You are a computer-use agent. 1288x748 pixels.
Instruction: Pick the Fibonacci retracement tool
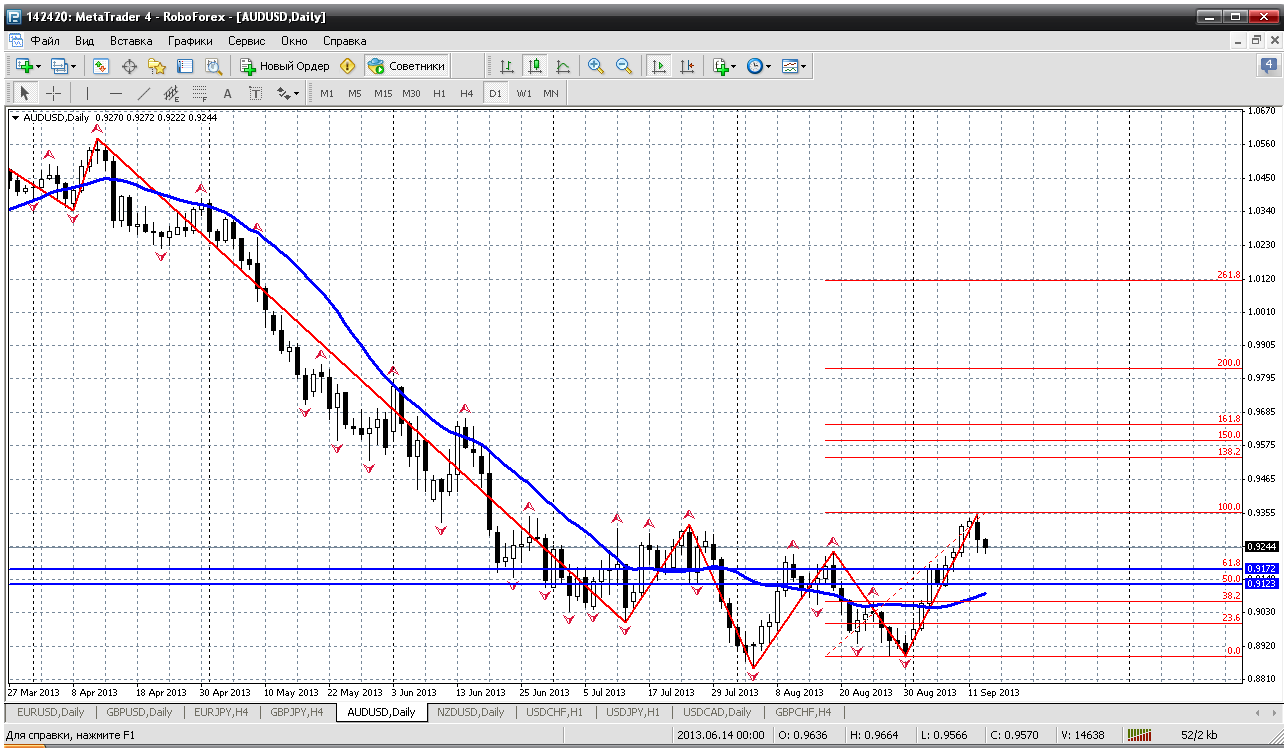coord(199,93)
